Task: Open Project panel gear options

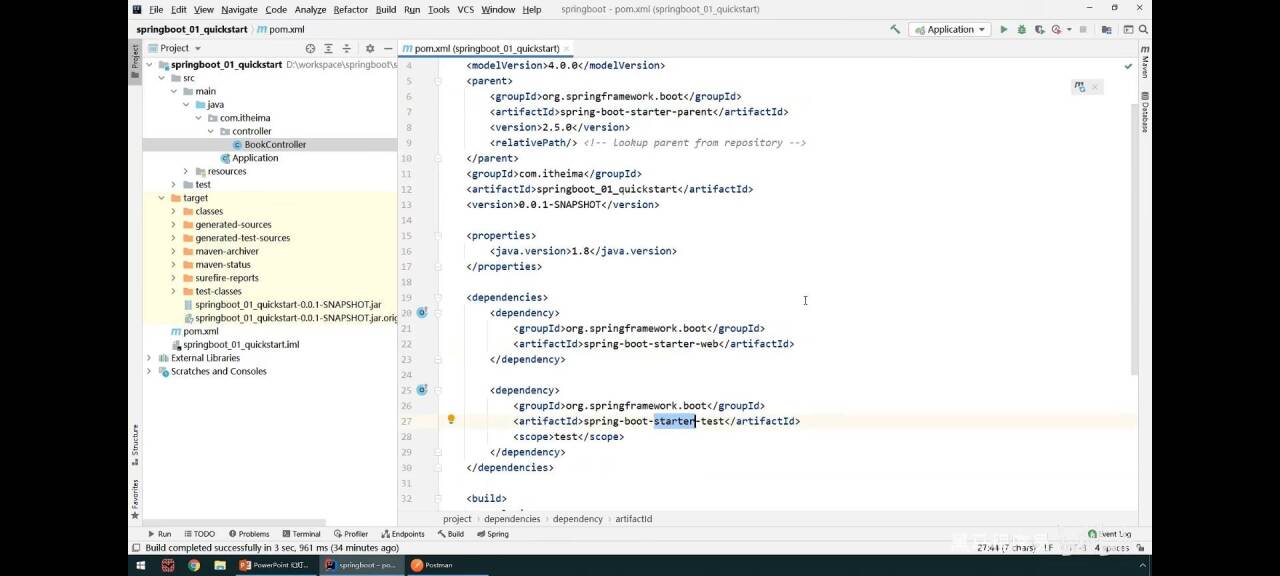Action: (370, 48)
